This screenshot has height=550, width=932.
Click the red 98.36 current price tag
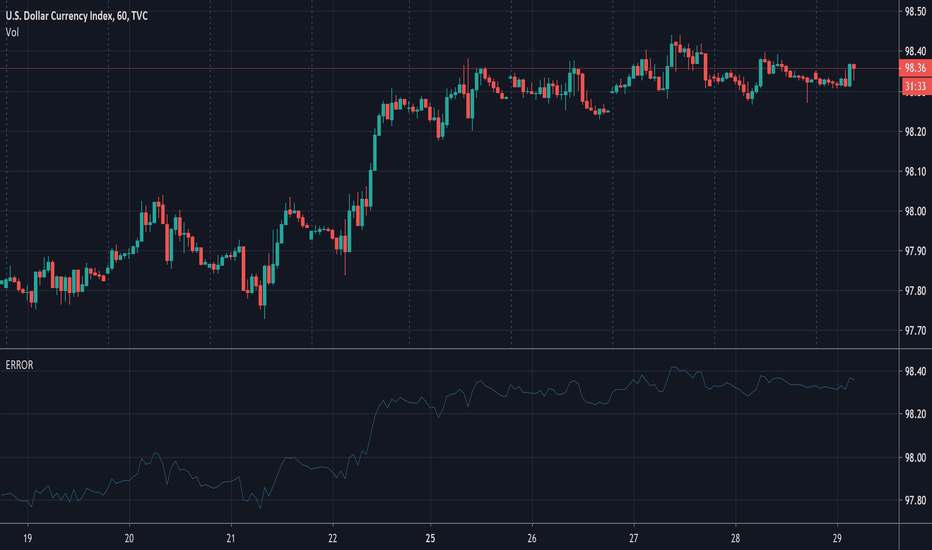[915, 68]
